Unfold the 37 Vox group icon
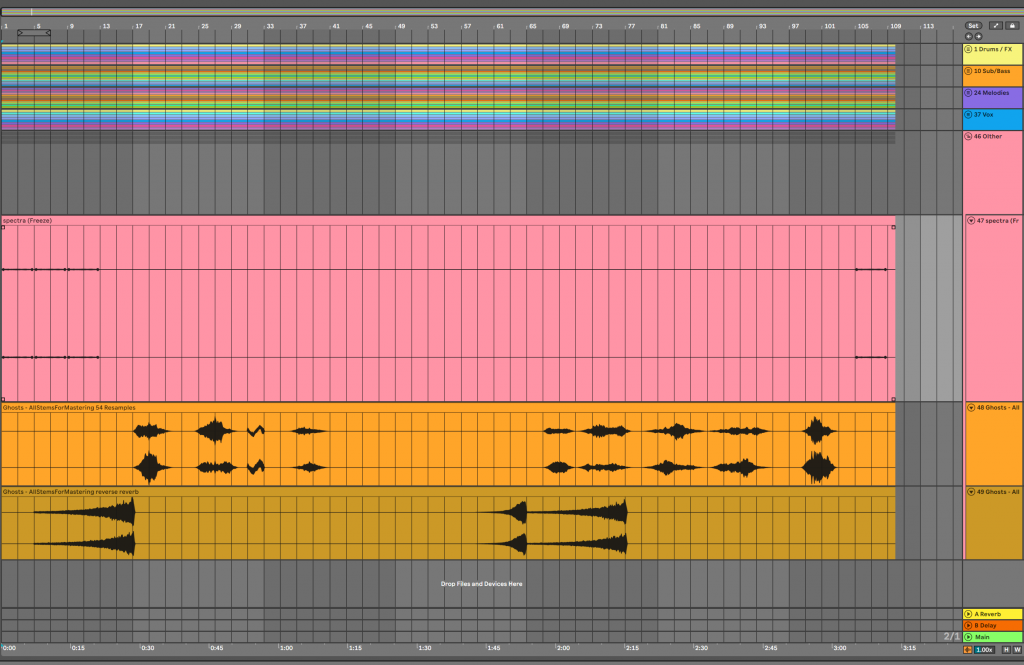Viewport: 1024px width, 665px height. pos(969,115)
